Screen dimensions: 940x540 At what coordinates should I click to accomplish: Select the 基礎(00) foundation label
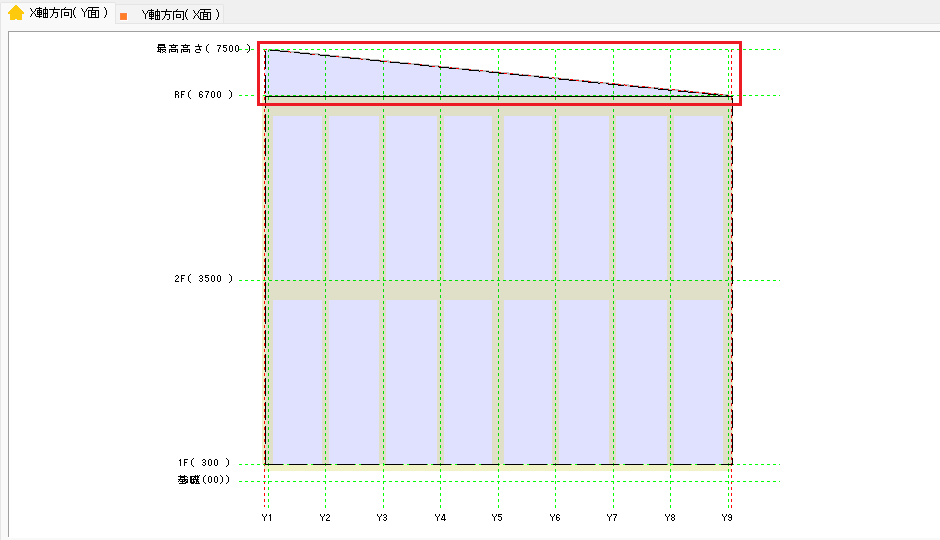pyautogui.click(x=204, y=480)
